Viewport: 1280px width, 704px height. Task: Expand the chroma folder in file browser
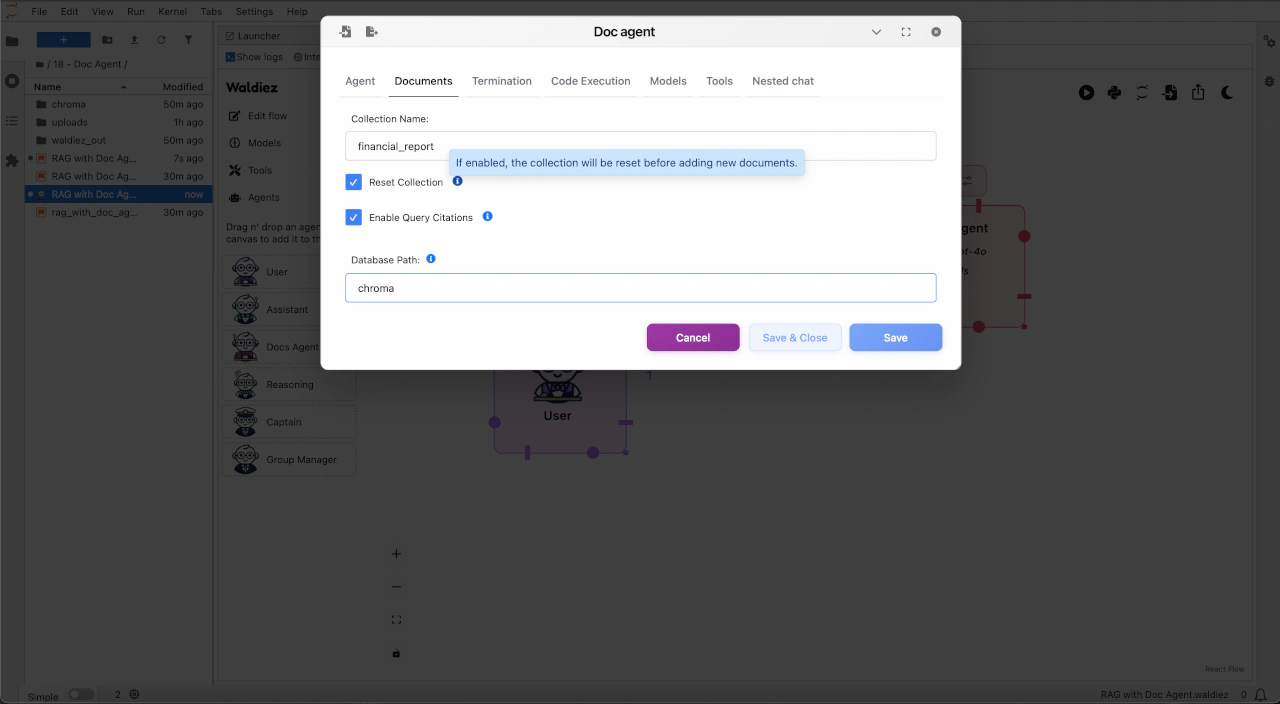point(68,104)
